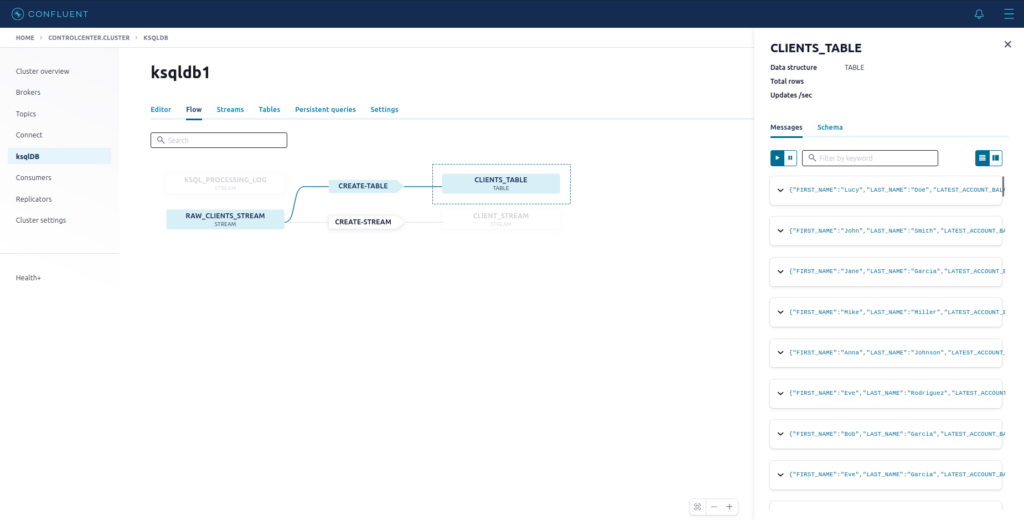Expand the Lucy Doe message row
This screenshot has height=520, width=1024.
click(780, 190)
